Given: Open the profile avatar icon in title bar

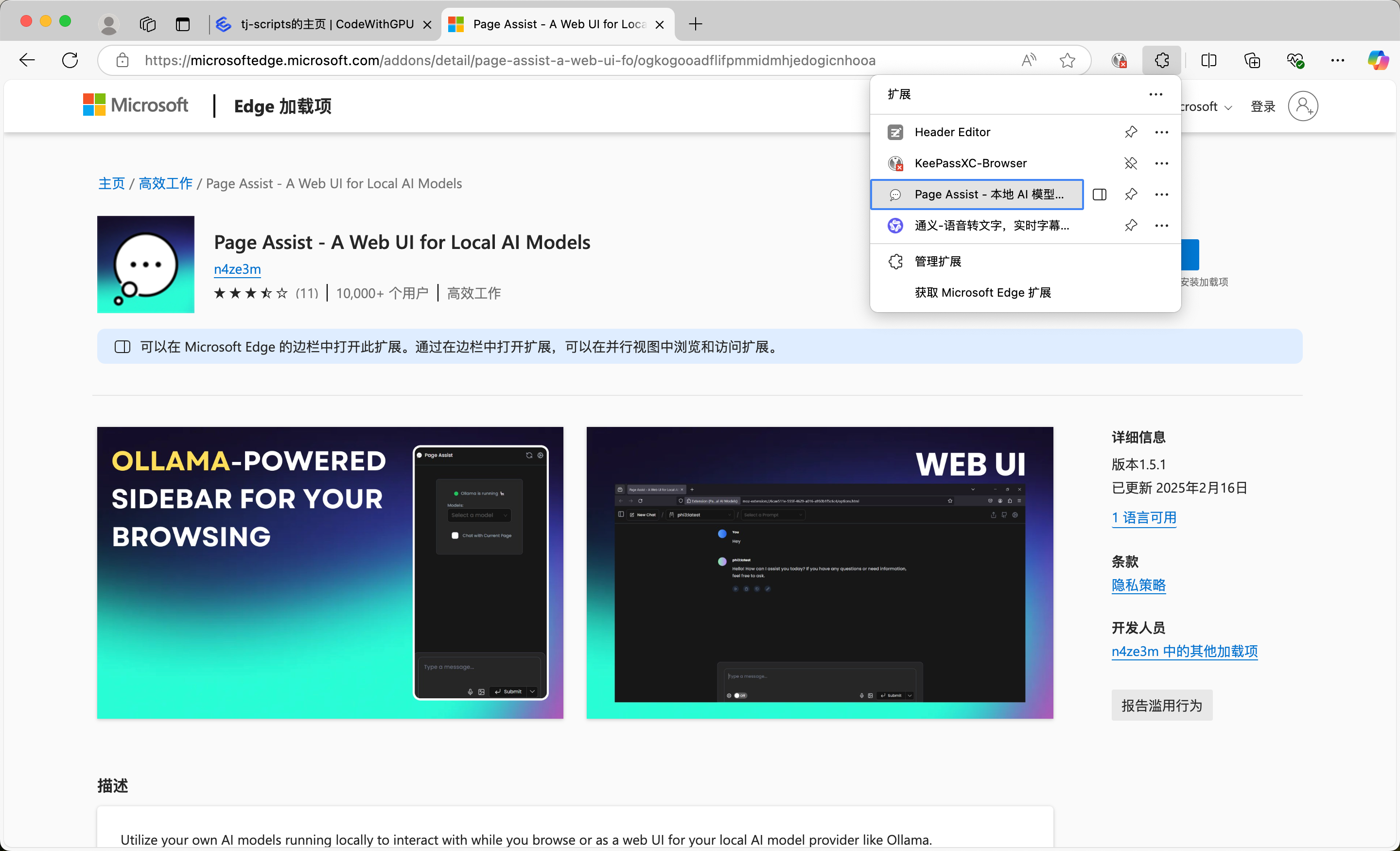Looking at the screenshot, I should click(x=108, y=24).
